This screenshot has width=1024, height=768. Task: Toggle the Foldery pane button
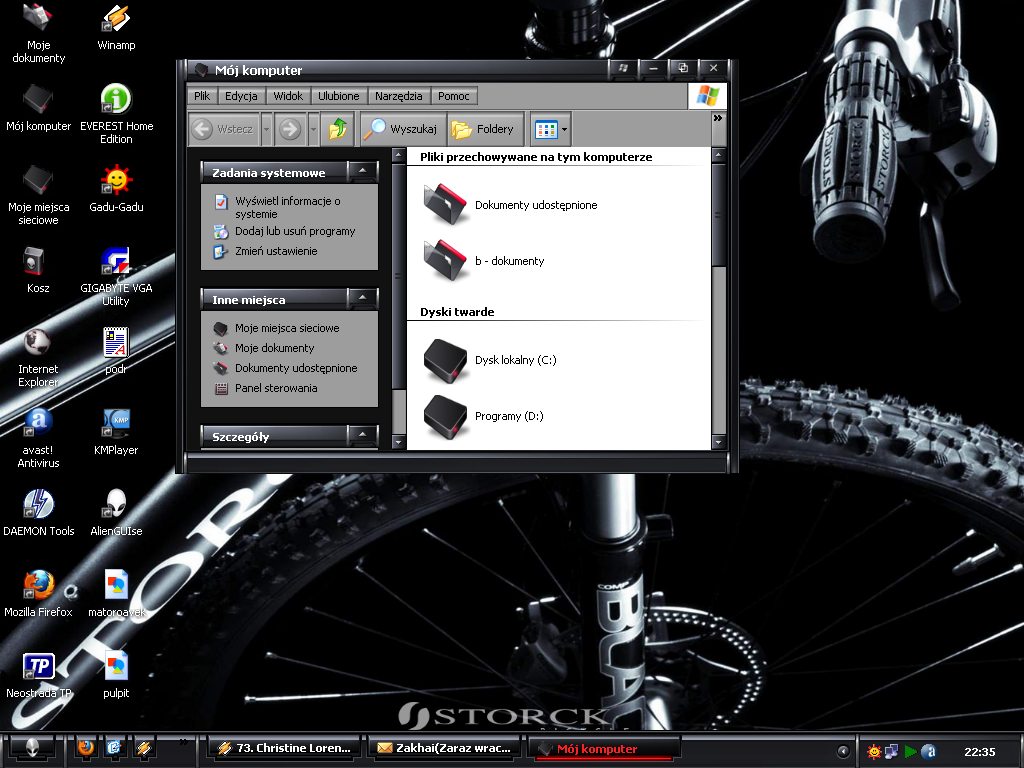(x=484, y=129)
